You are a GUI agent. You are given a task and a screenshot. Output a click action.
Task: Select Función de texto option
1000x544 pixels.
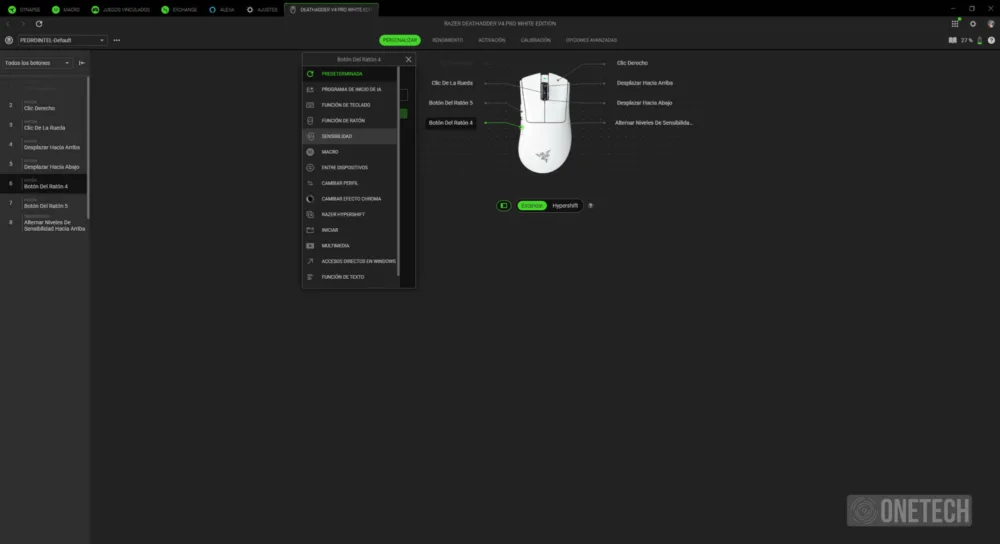pos(350,277)
